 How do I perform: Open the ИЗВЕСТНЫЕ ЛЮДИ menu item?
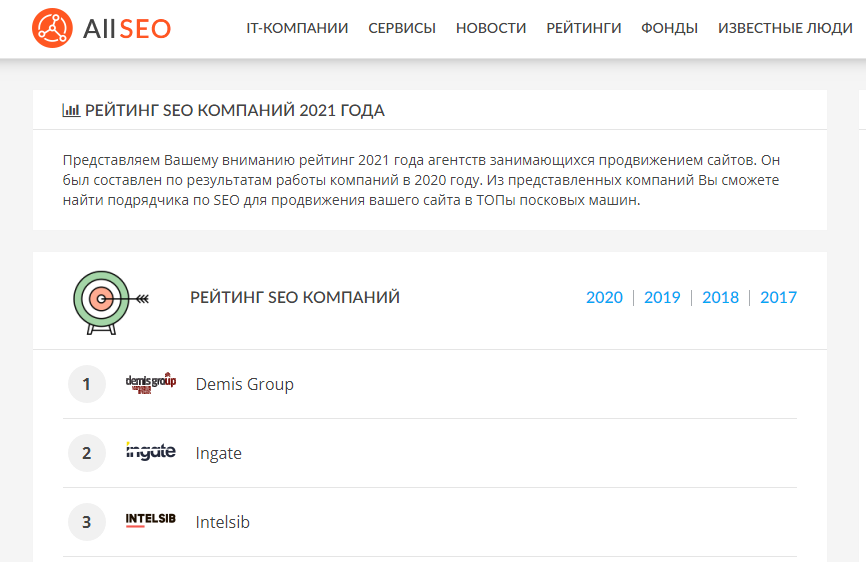click(x=785, y=28)
